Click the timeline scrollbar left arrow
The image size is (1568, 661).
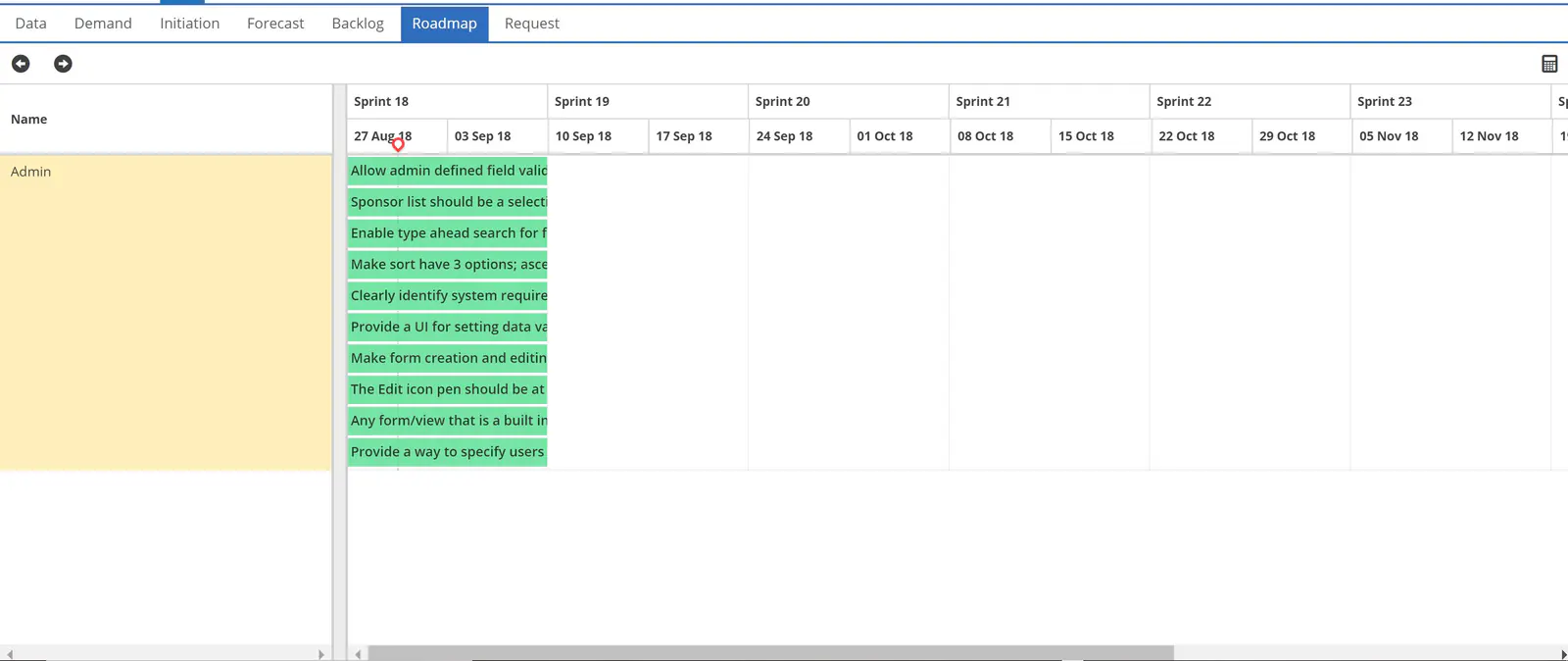pos(358,654)
